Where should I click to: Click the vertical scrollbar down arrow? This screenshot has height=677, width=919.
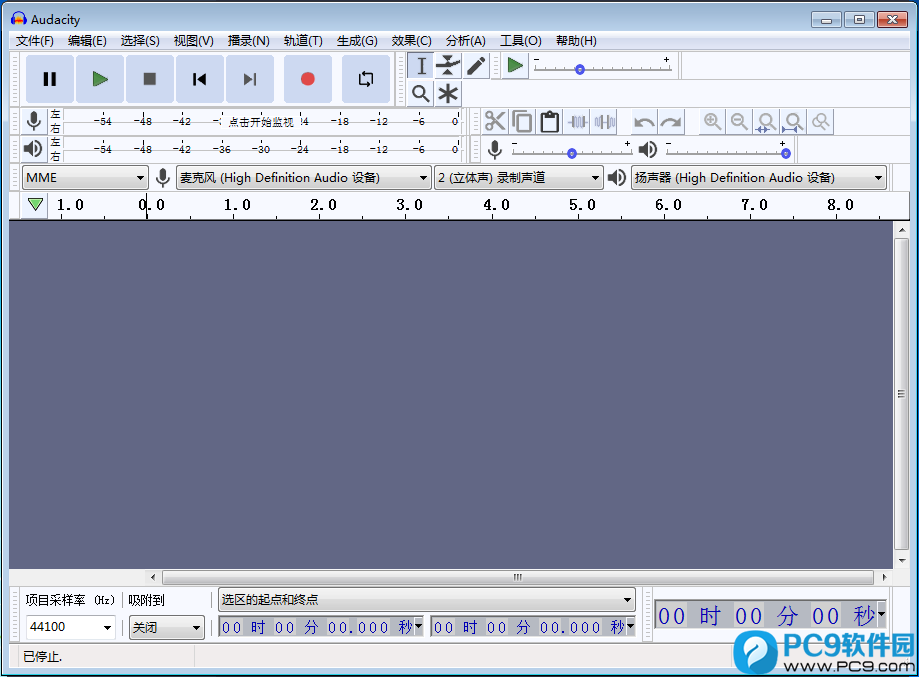(902, 561)
